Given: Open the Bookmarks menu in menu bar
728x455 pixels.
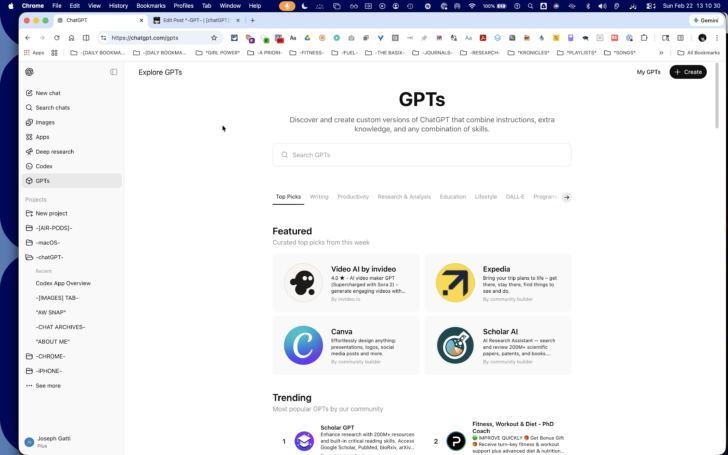Looking at the screenshot, I should [151, 6].
